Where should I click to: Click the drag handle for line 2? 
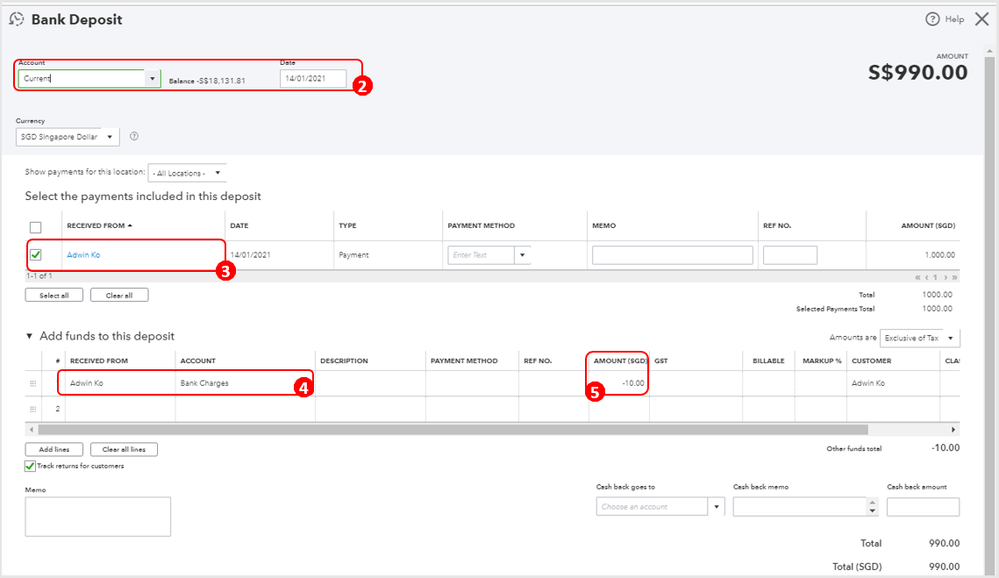click(x=33, y=409)
